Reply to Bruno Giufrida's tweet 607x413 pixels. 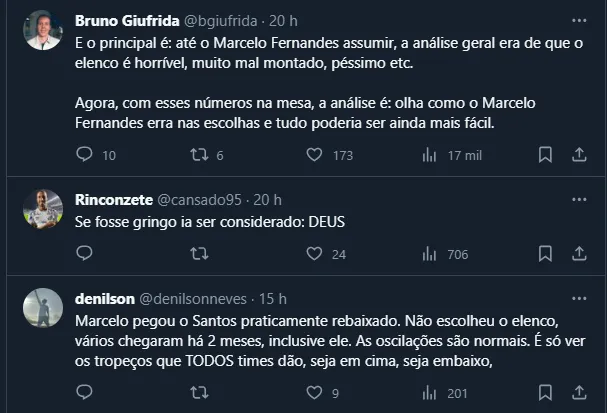85,155
